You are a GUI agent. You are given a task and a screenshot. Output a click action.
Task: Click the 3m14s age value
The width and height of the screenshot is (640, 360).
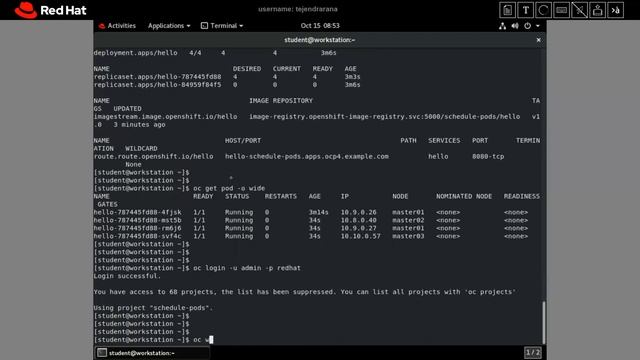(318, 212)
